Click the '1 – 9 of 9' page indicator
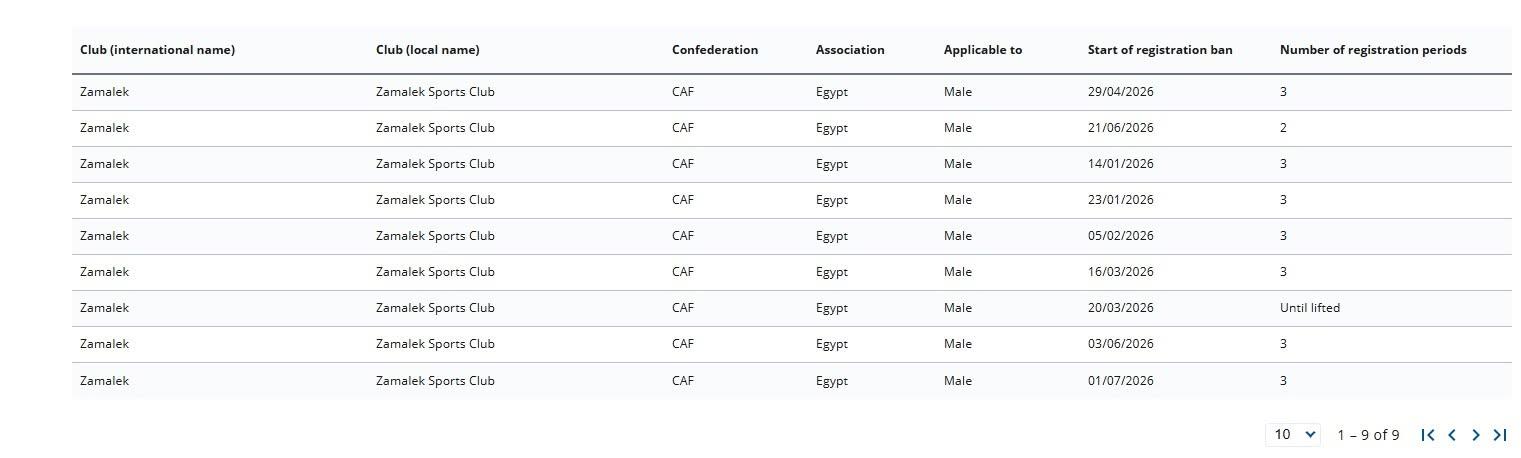 tap(1368, 435)
